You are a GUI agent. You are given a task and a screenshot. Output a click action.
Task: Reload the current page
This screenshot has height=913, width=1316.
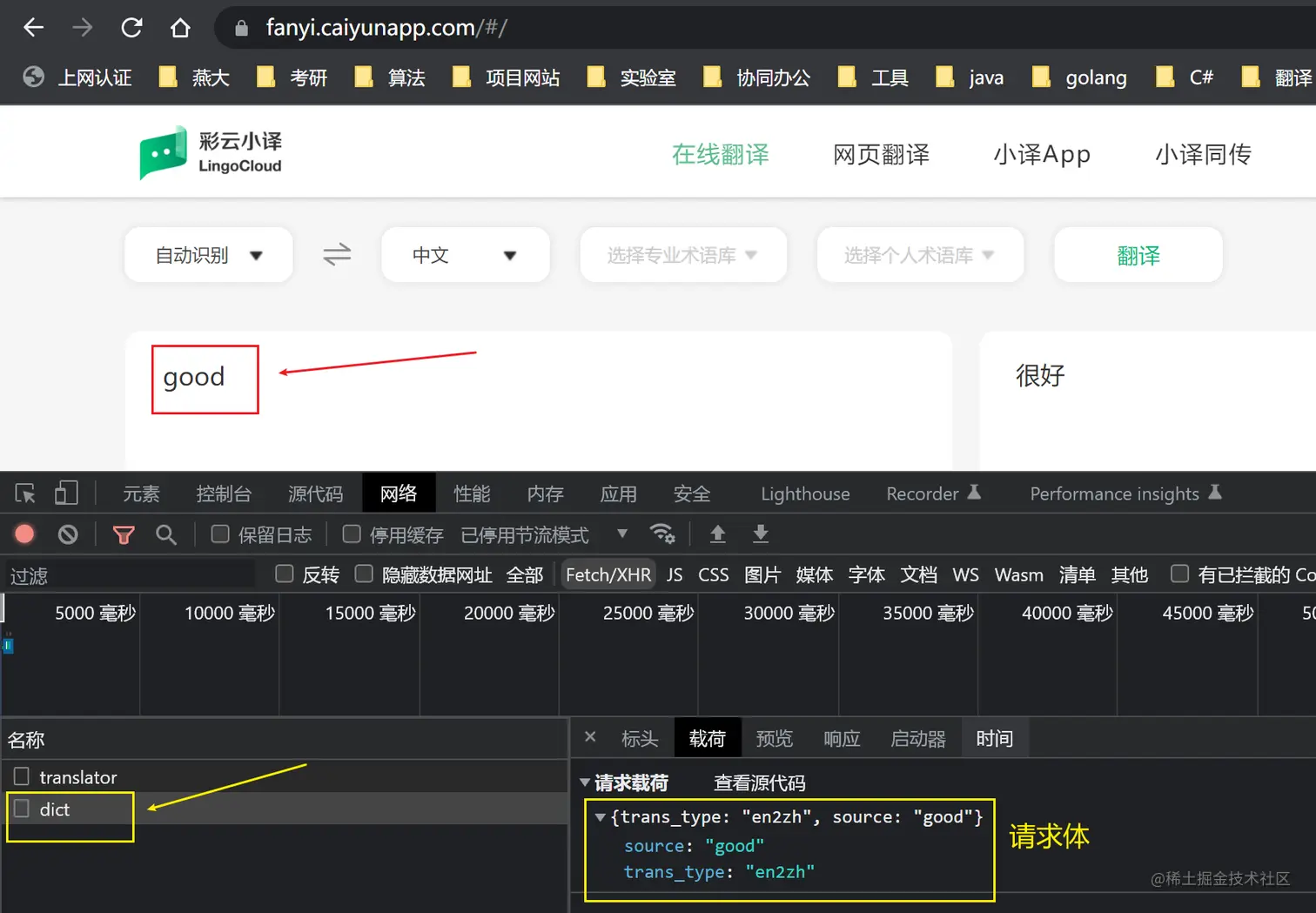pos(131,28)
